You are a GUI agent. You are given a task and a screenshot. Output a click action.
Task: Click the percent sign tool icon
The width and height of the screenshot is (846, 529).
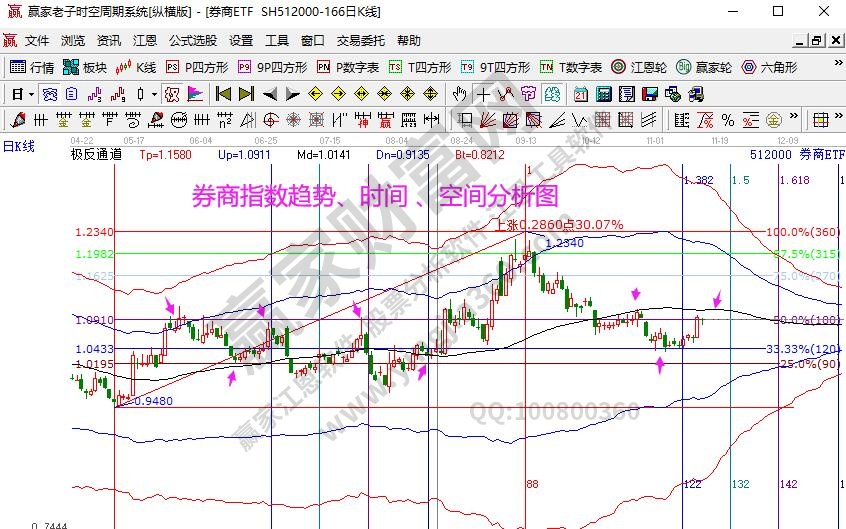tap(728, 120)
